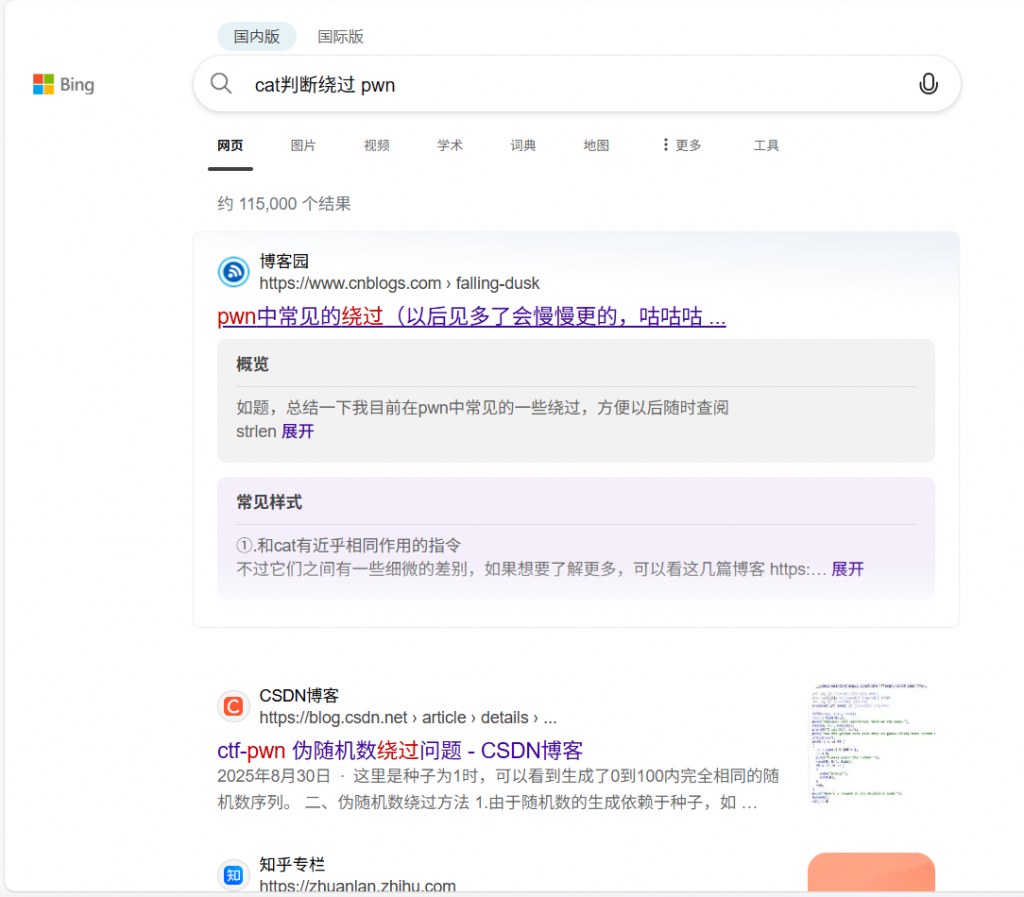
Task: Click the CSDN博客 site favicon
Action: coord(234,707)
